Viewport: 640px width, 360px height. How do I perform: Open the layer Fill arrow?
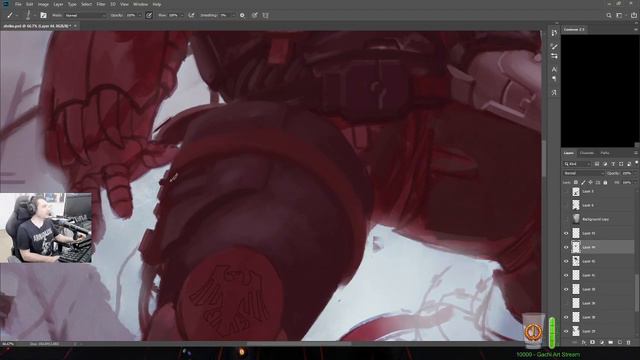point(635,182)
